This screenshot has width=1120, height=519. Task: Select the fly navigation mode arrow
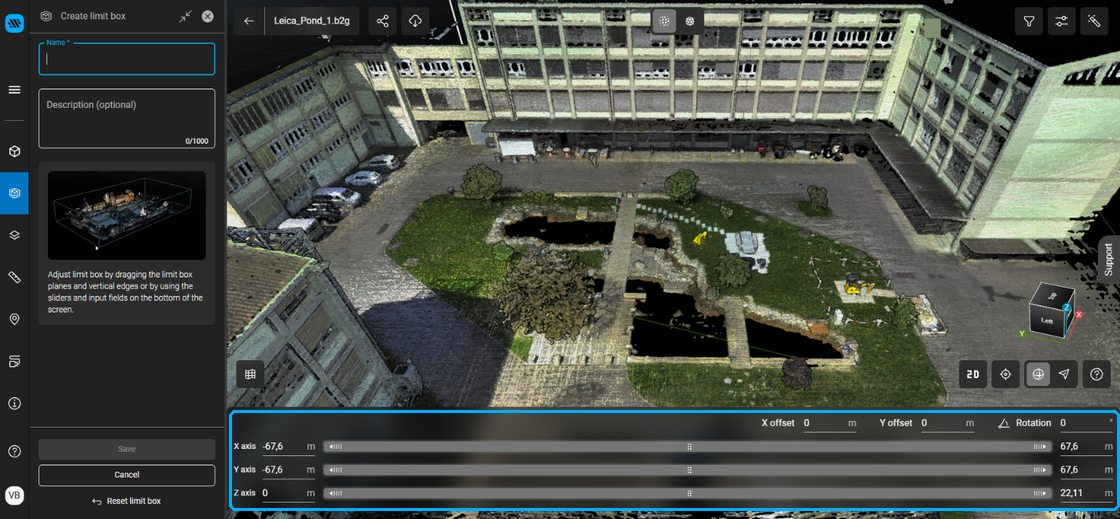coord(1064,374)
